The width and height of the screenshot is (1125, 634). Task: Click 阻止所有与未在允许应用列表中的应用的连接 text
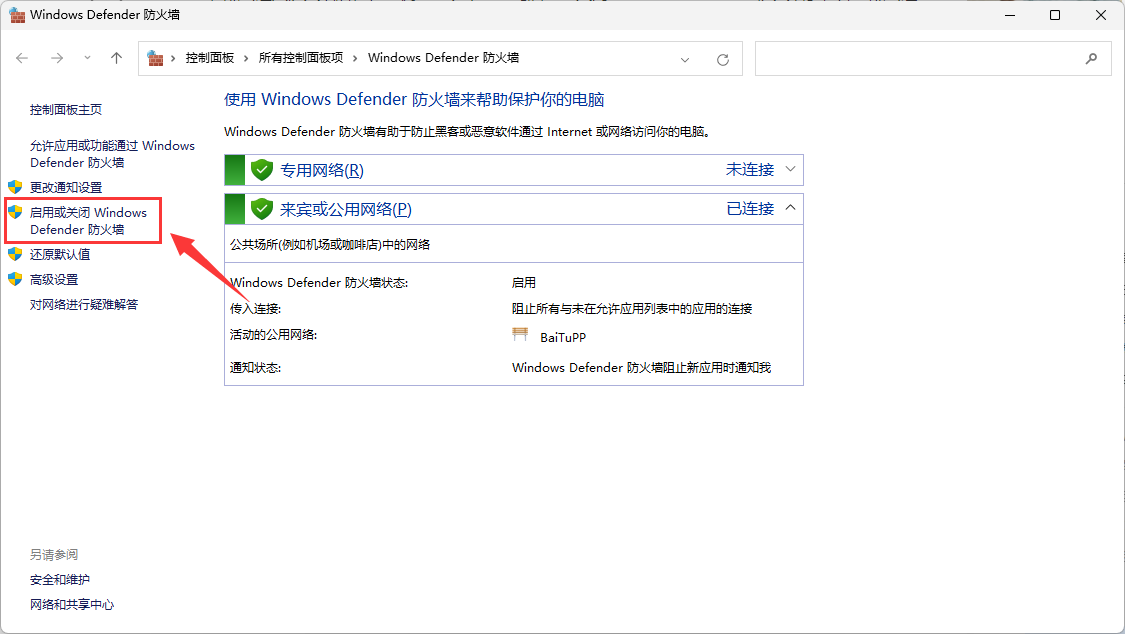coord(632,308)
